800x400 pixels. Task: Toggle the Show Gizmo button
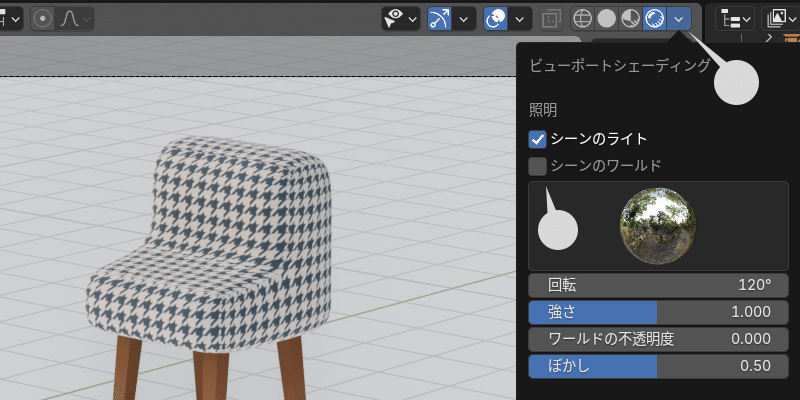[439, 19]
